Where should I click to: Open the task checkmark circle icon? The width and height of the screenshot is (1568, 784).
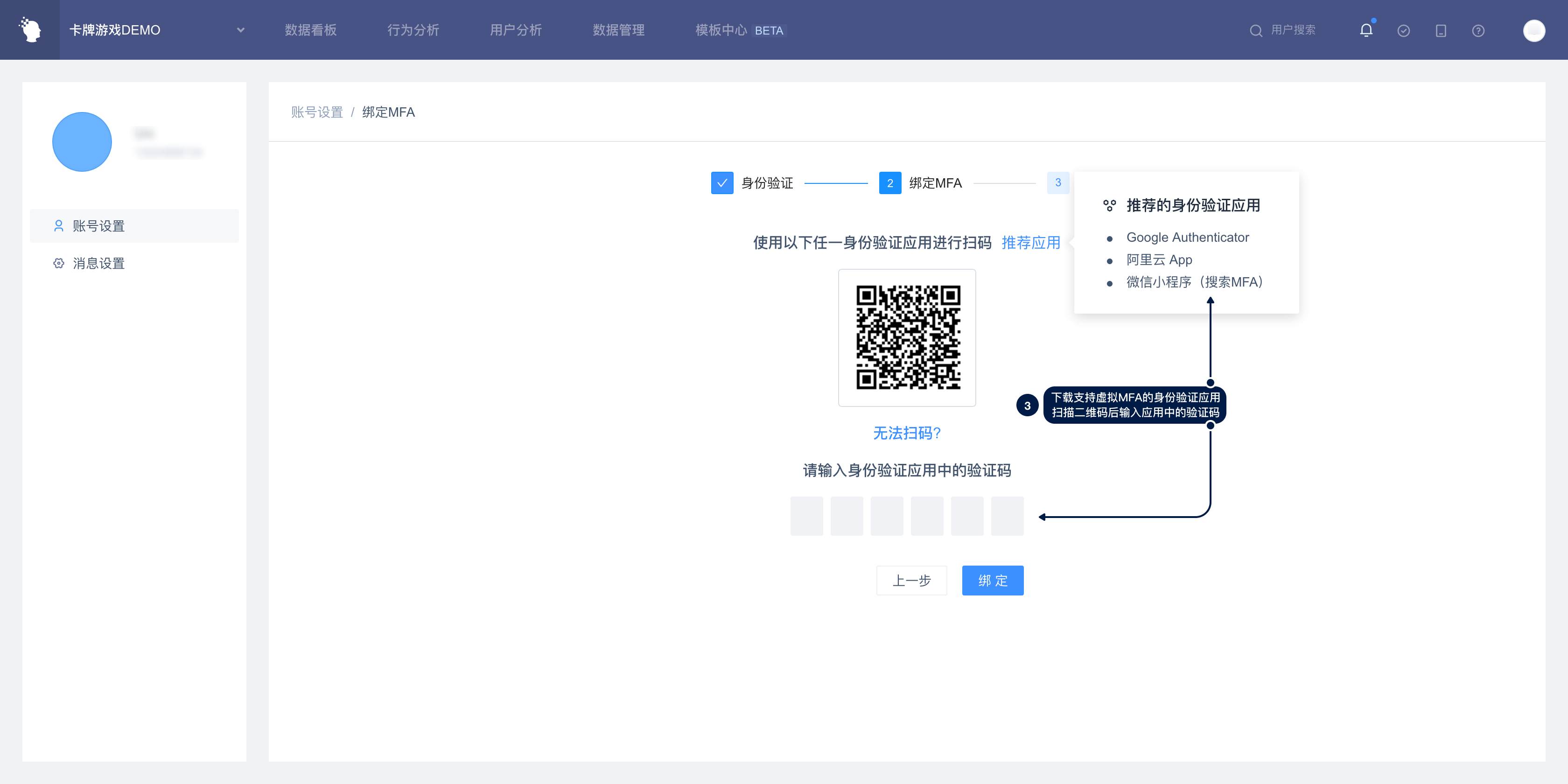pos(1404,30)
